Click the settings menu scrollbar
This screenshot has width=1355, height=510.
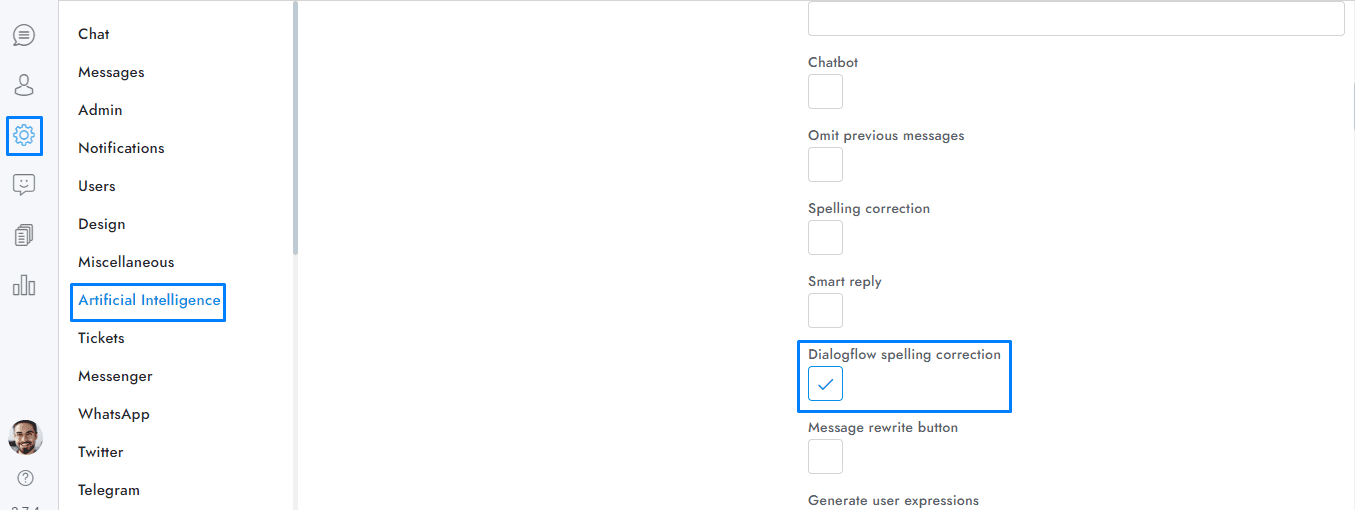tap(295, 130)
